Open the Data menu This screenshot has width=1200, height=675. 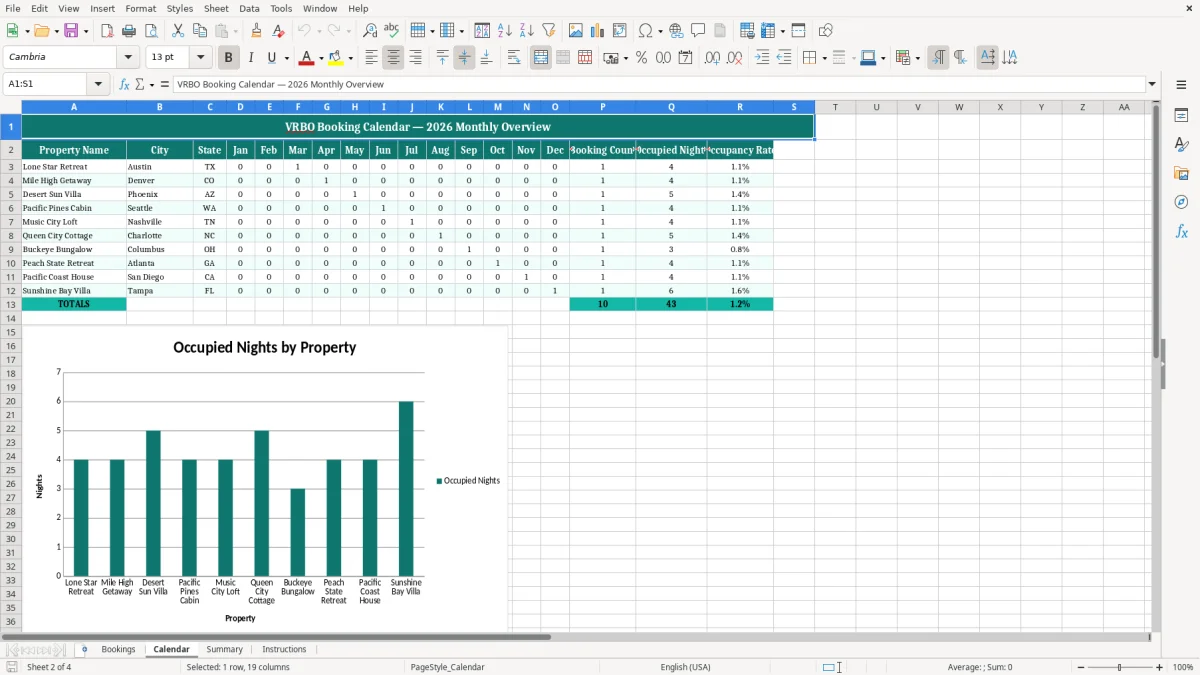coord(249,8)
